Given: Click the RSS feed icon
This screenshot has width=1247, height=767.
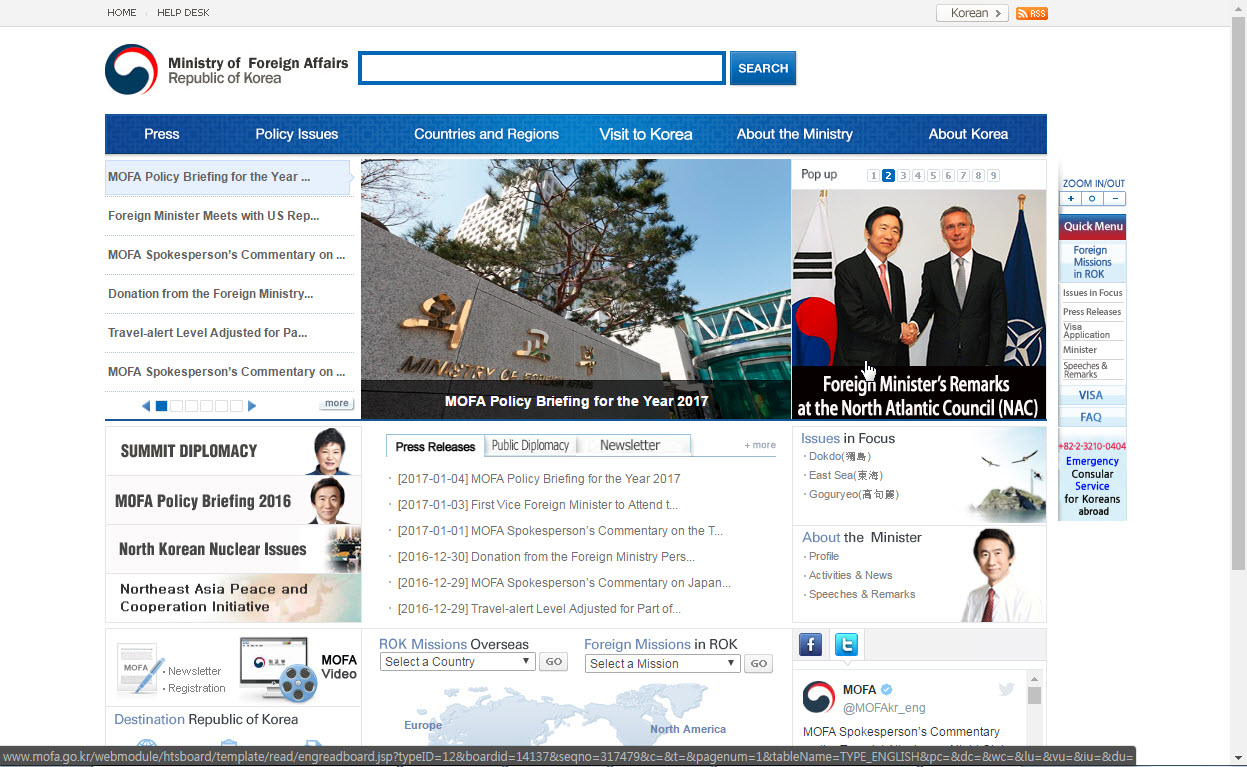Looking at the screenshot, I should 1031,13.
